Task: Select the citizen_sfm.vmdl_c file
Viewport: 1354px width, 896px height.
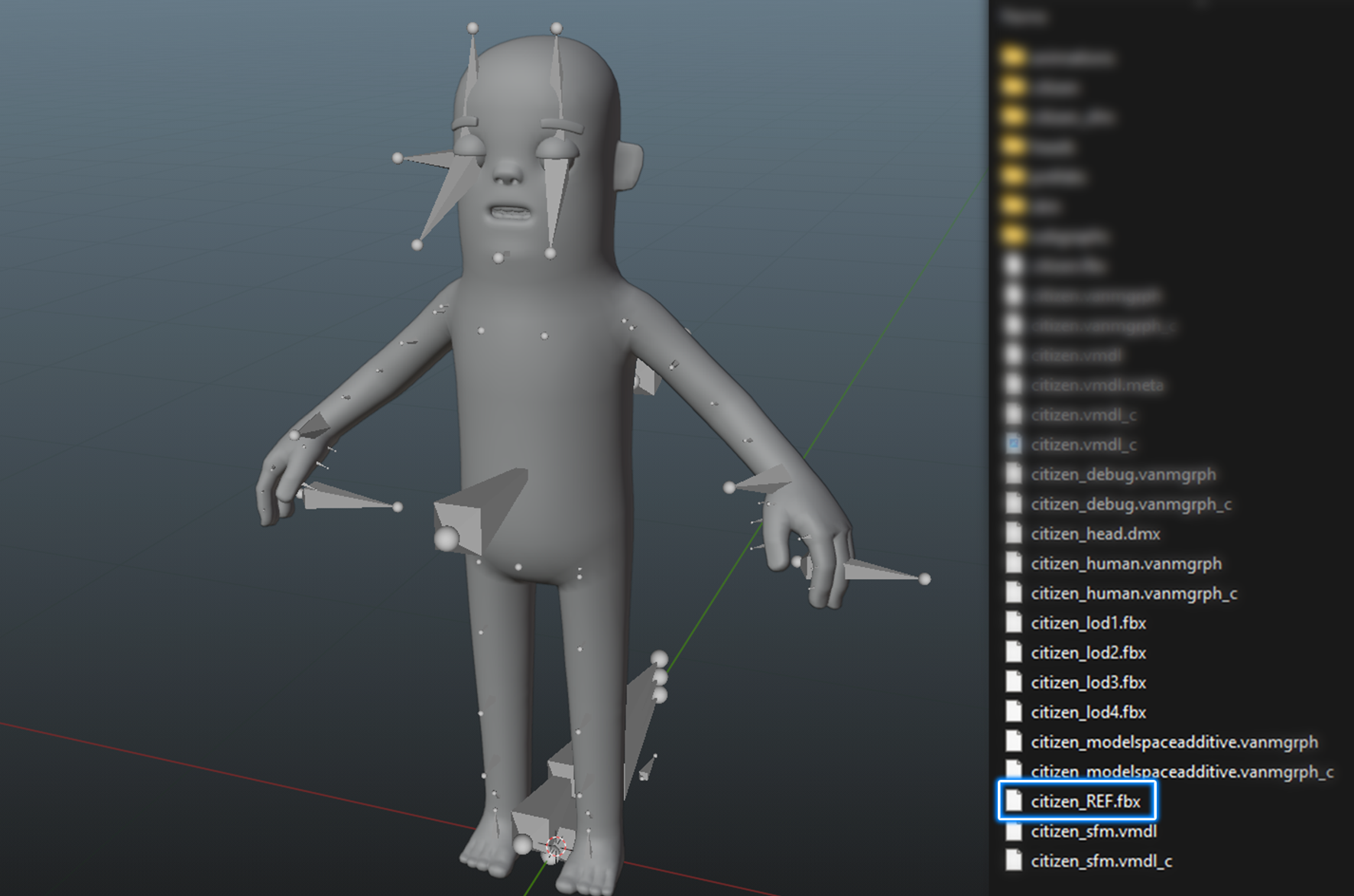Action: (1101, 861)
